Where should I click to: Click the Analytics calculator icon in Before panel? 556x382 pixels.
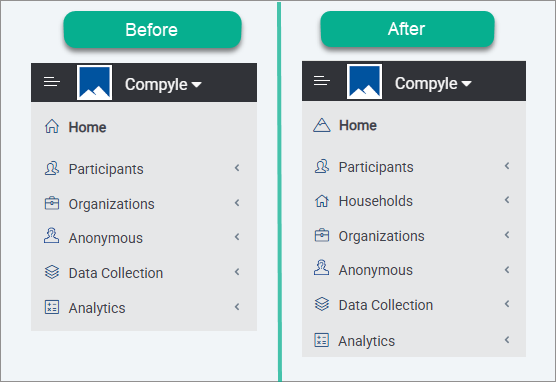(x=52, y=307)
